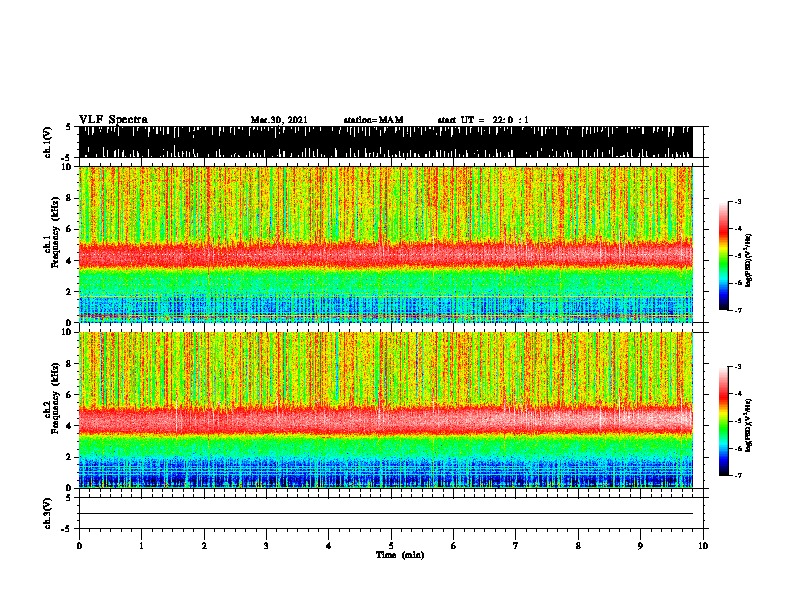Click the ch.2 spectrogram red 4 kHz band
This screenshot has width=792, height=612.
point(385,420)
